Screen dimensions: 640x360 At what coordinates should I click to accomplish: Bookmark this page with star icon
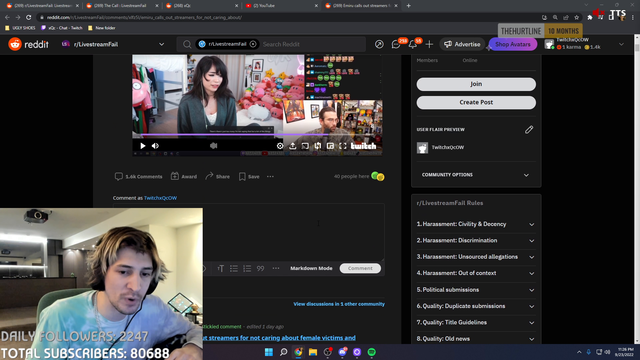(577, 18)
